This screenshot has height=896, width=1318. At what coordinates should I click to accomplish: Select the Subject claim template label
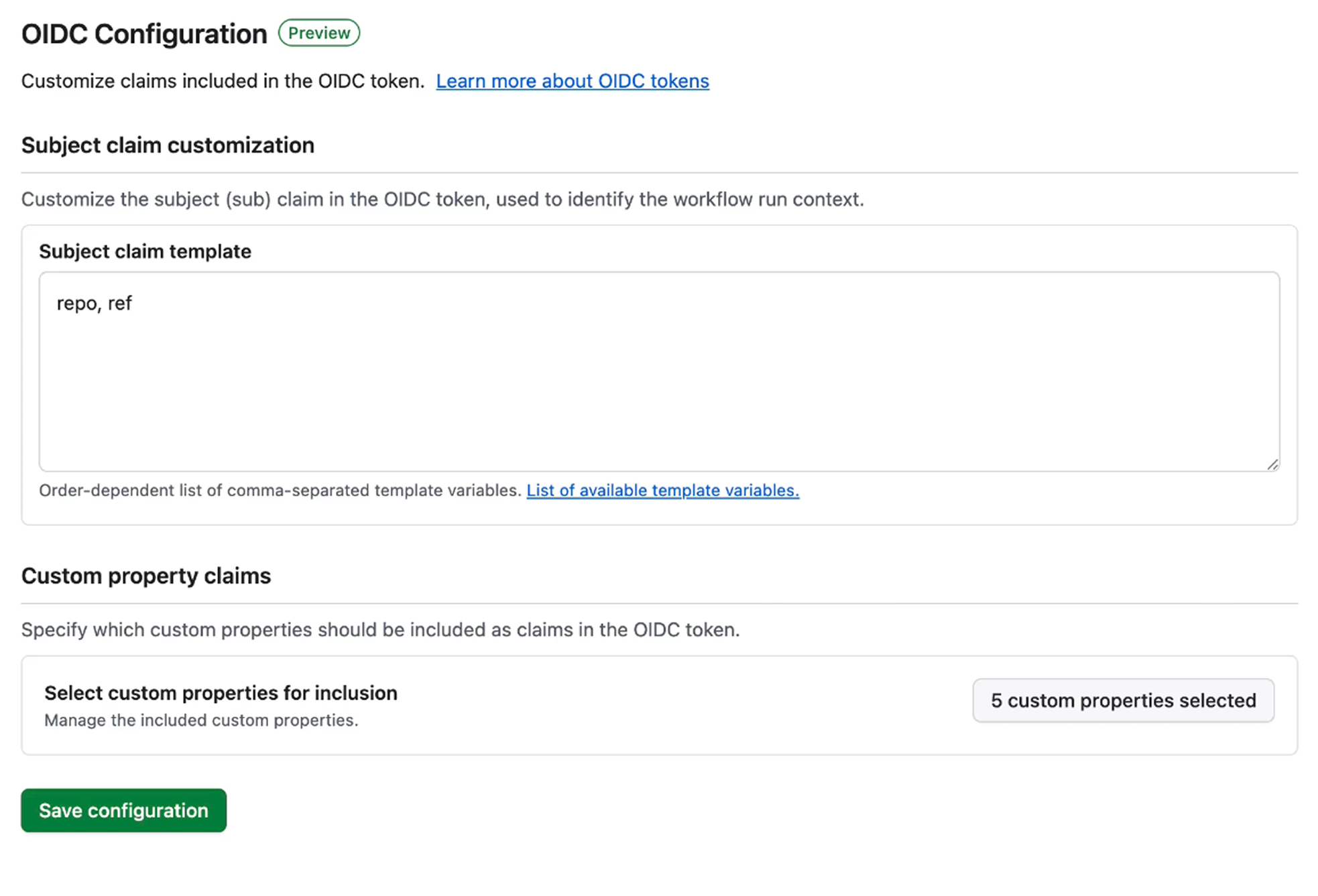(x=145, y=251)
